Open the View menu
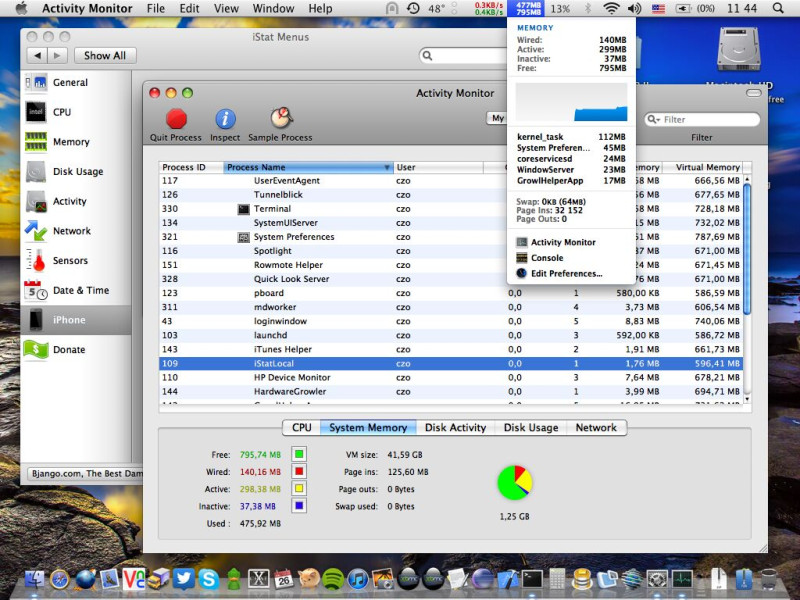This screenshot has height=600, width=800. [x=226, y=9]
